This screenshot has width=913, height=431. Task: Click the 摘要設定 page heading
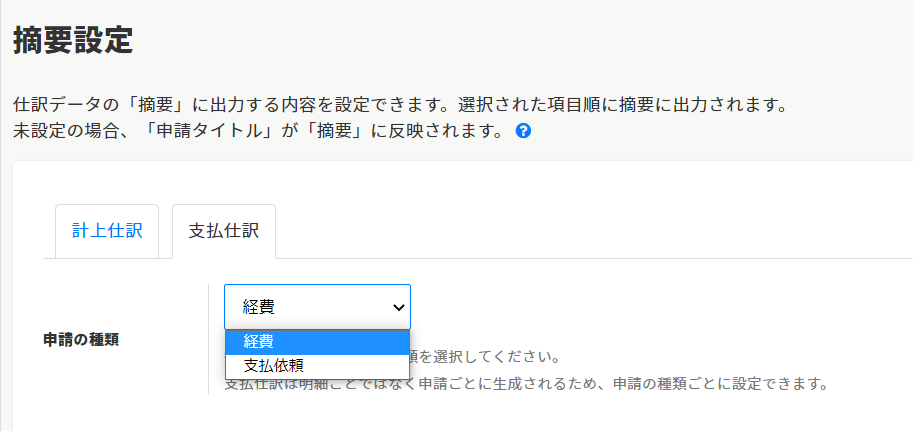[x=73, y=41]
